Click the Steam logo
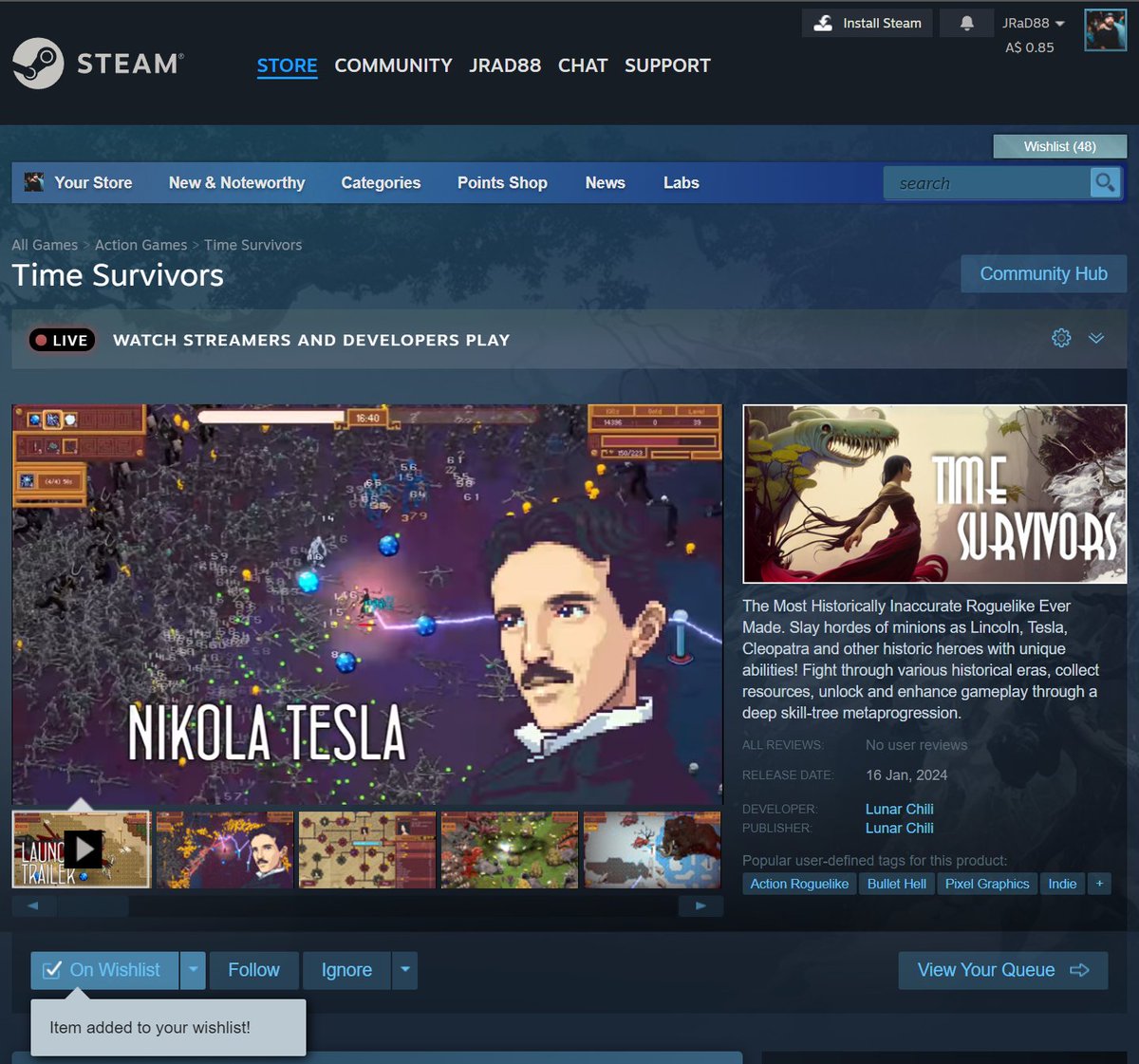This screenshot has width=1139, height=1064. pos(98,64)
